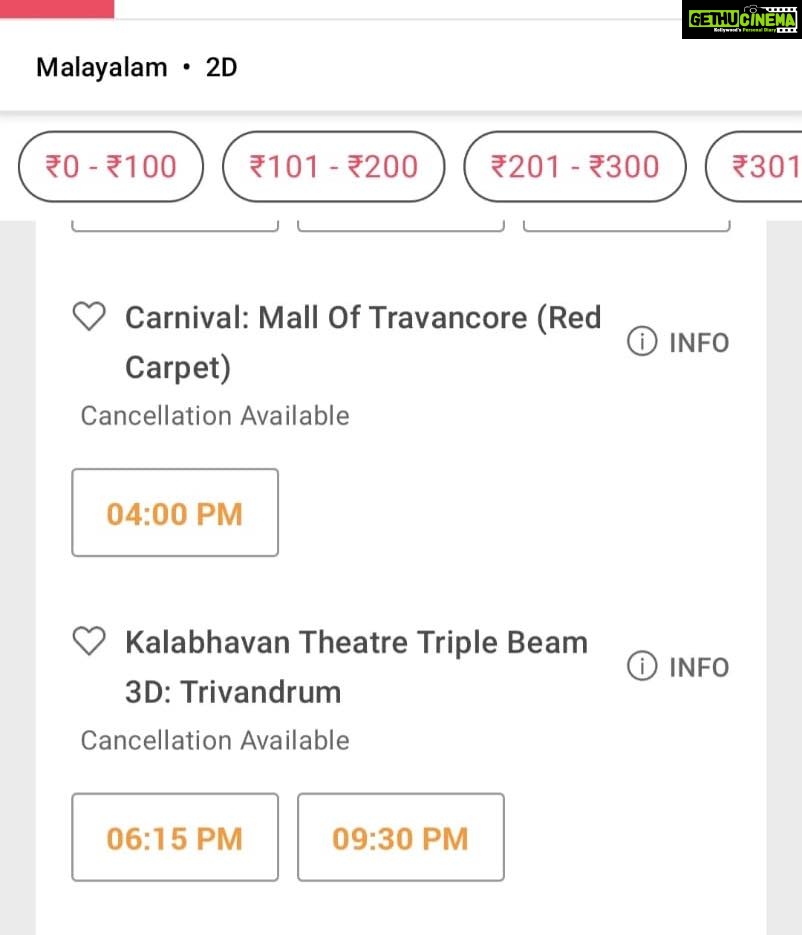
Task: Select the 06:15 PM showtime
Action: coord(175,837)
